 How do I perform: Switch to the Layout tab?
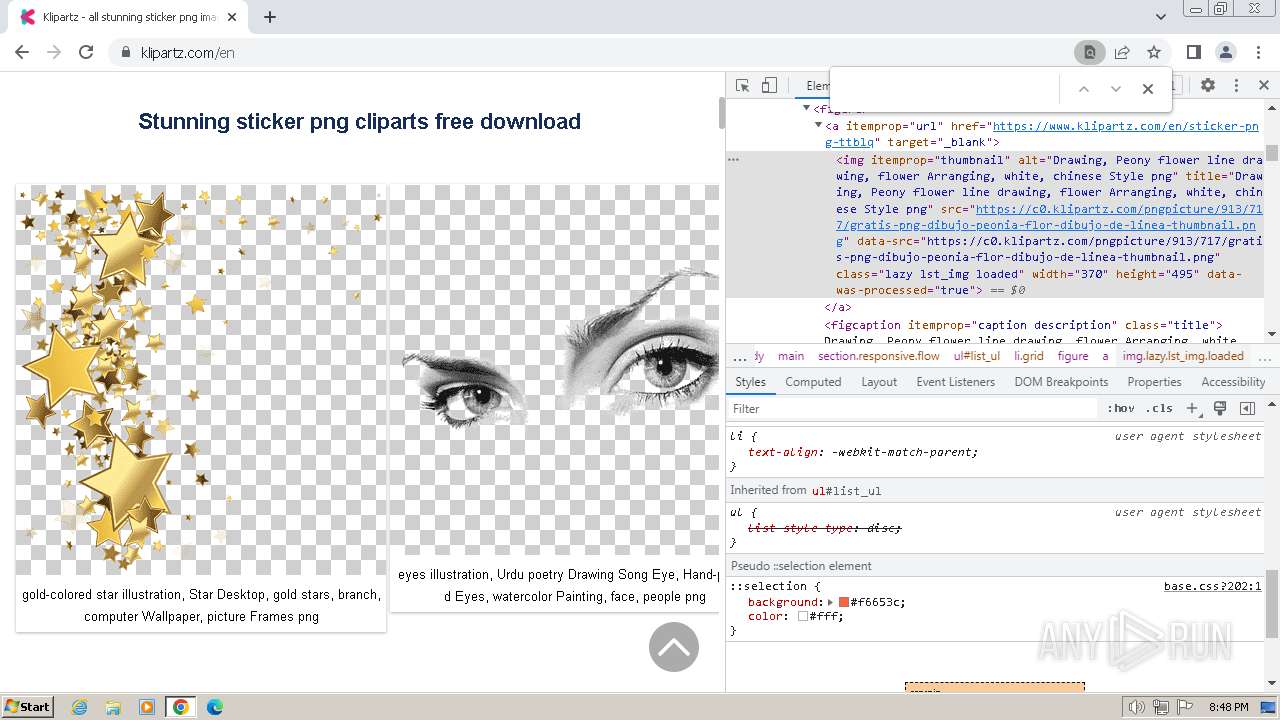coord(879,382)
